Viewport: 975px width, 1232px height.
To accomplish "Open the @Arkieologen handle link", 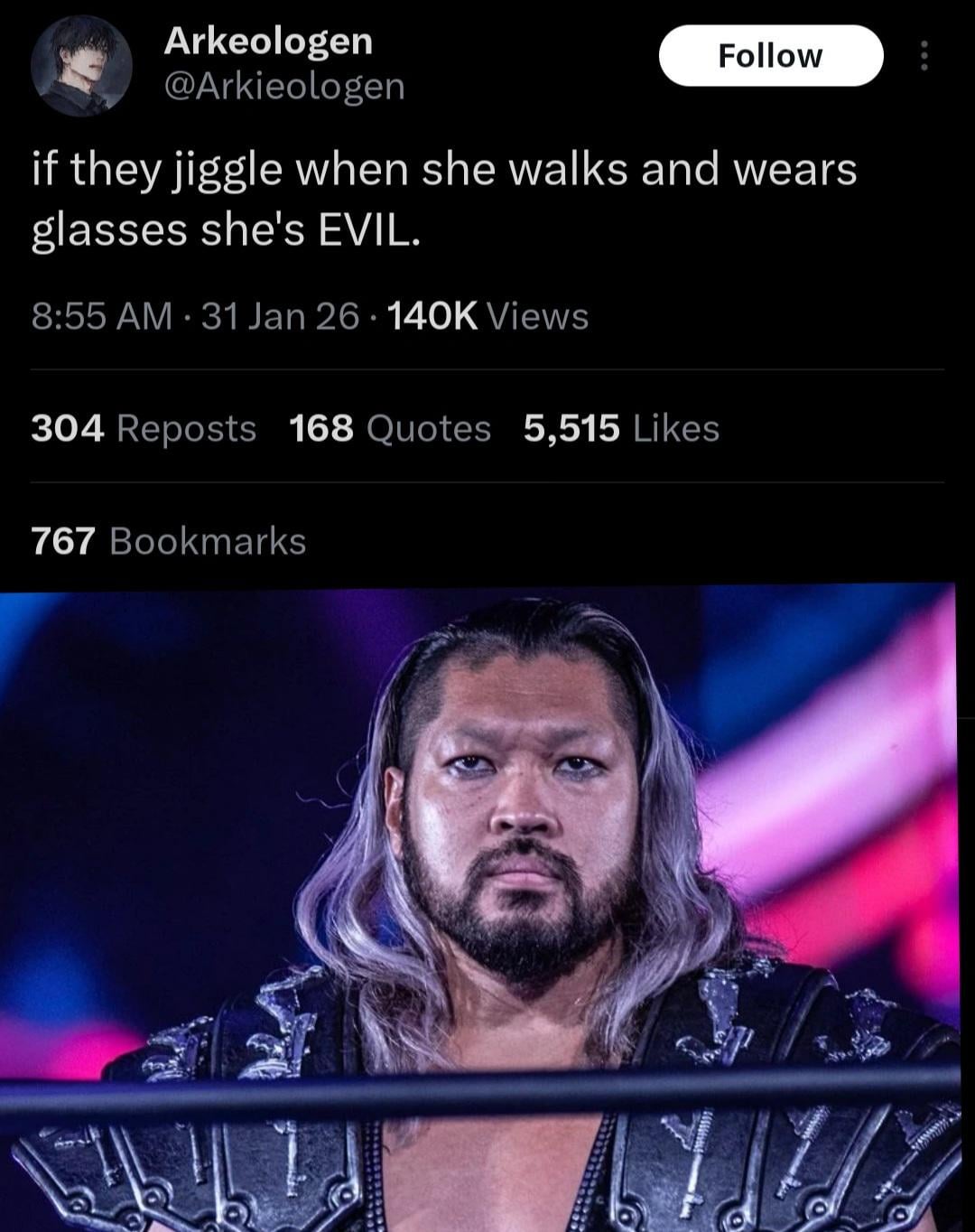I will [x=284, y=87].
